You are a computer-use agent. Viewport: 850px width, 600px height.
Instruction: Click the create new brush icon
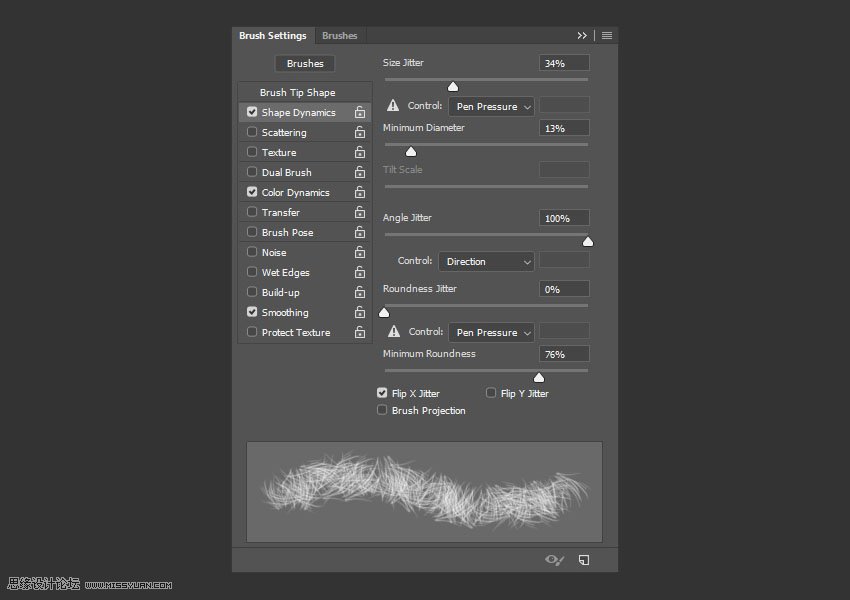click(x=584, y=560)
